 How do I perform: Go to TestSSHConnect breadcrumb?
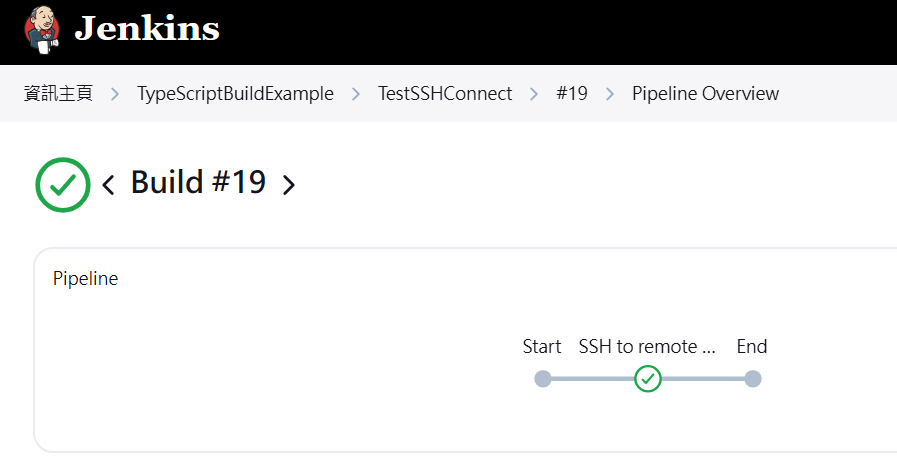click(x=445, y=93)
